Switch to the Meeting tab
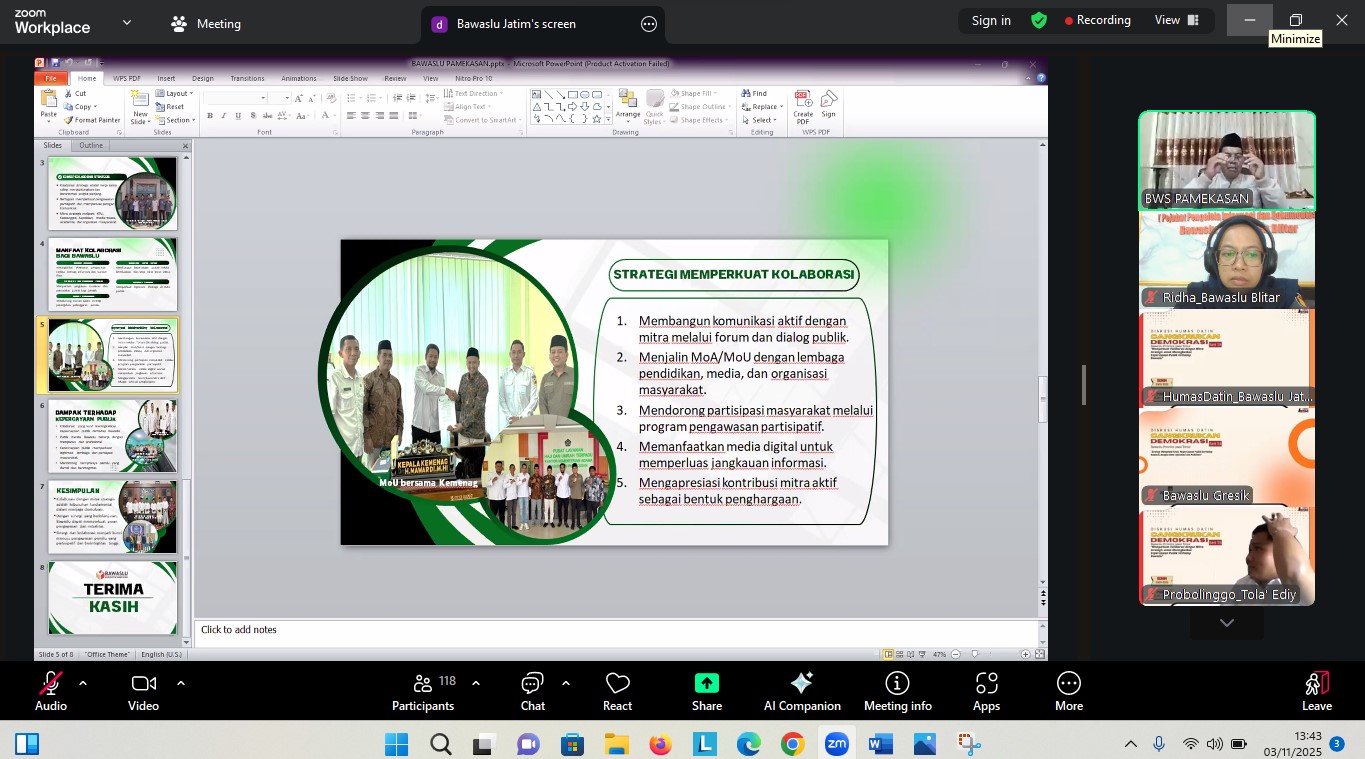Viewport: 1365px width, 759px height. click(206, 24)
